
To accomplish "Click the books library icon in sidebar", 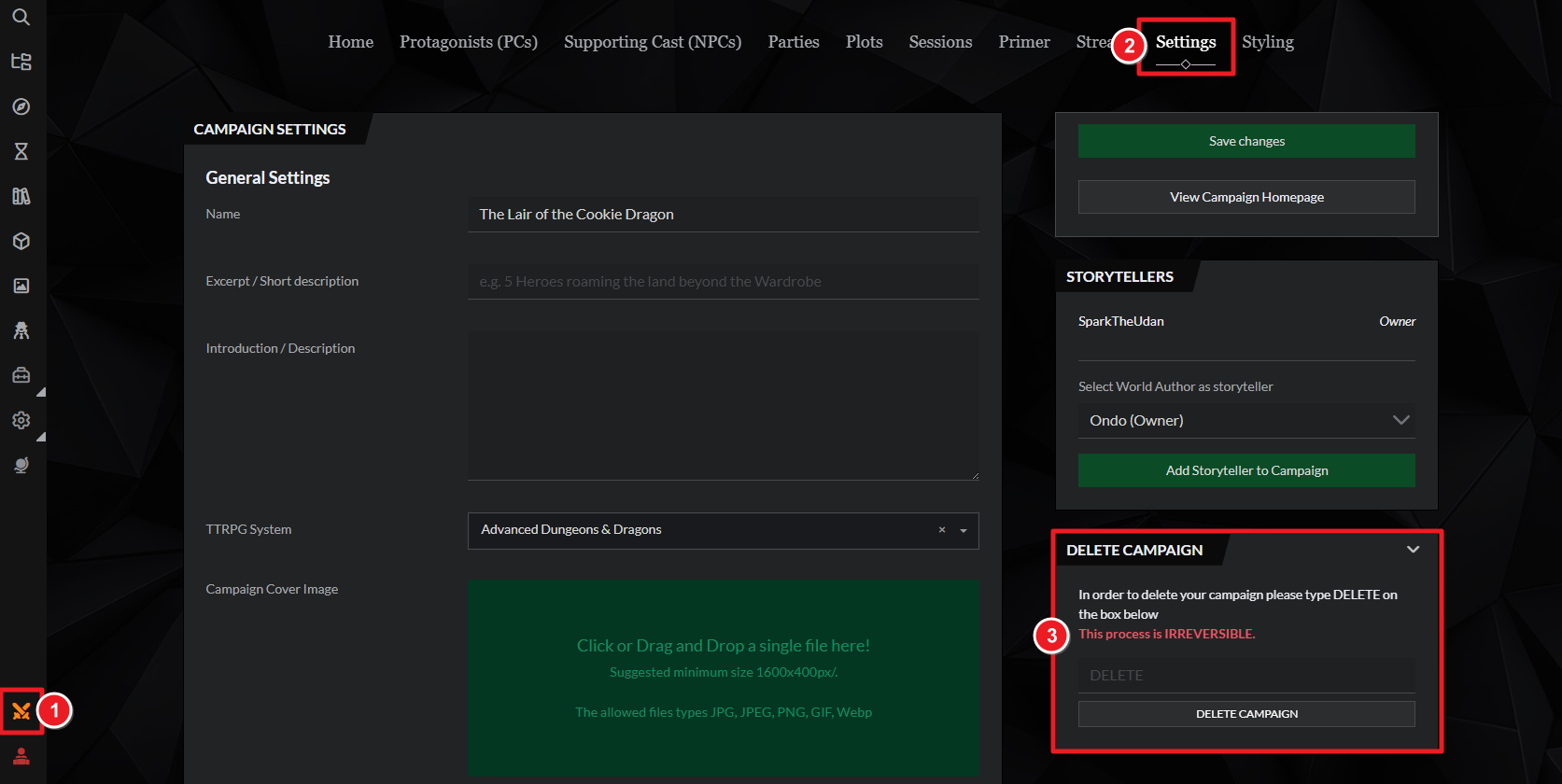I will [21, 196].
